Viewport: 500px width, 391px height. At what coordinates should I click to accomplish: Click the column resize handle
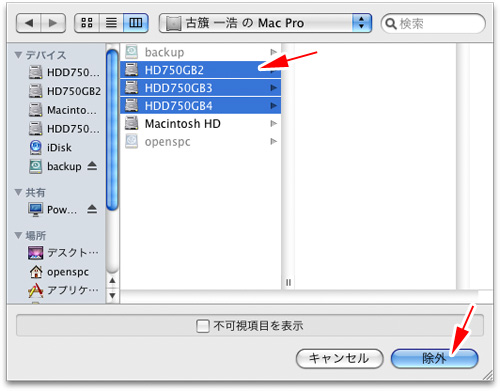[x=289, y=283]
